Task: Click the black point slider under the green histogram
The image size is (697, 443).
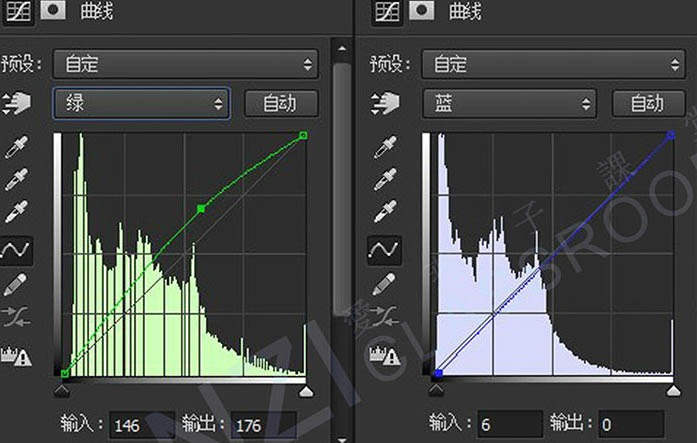Action: tap(62, 391)
